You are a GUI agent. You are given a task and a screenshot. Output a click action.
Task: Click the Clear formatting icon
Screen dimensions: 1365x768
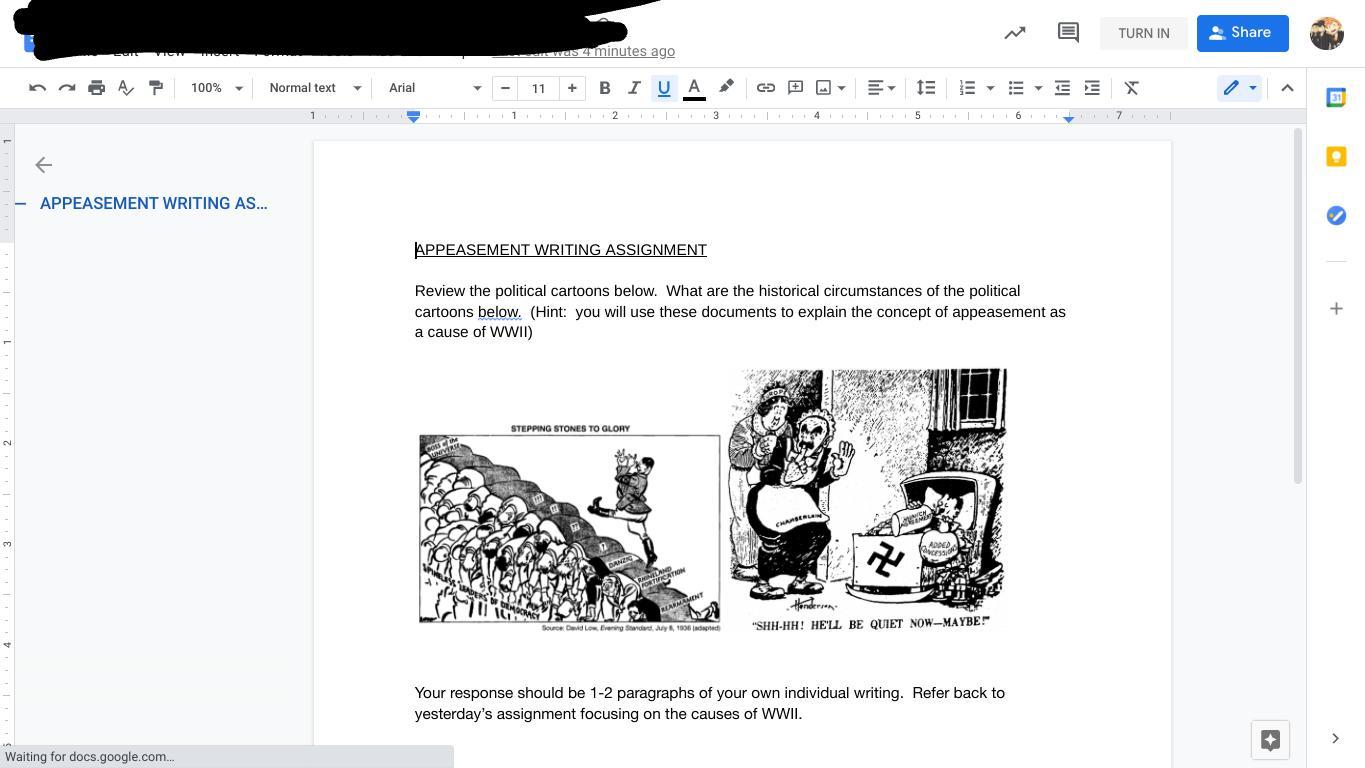click(1131, 88)
